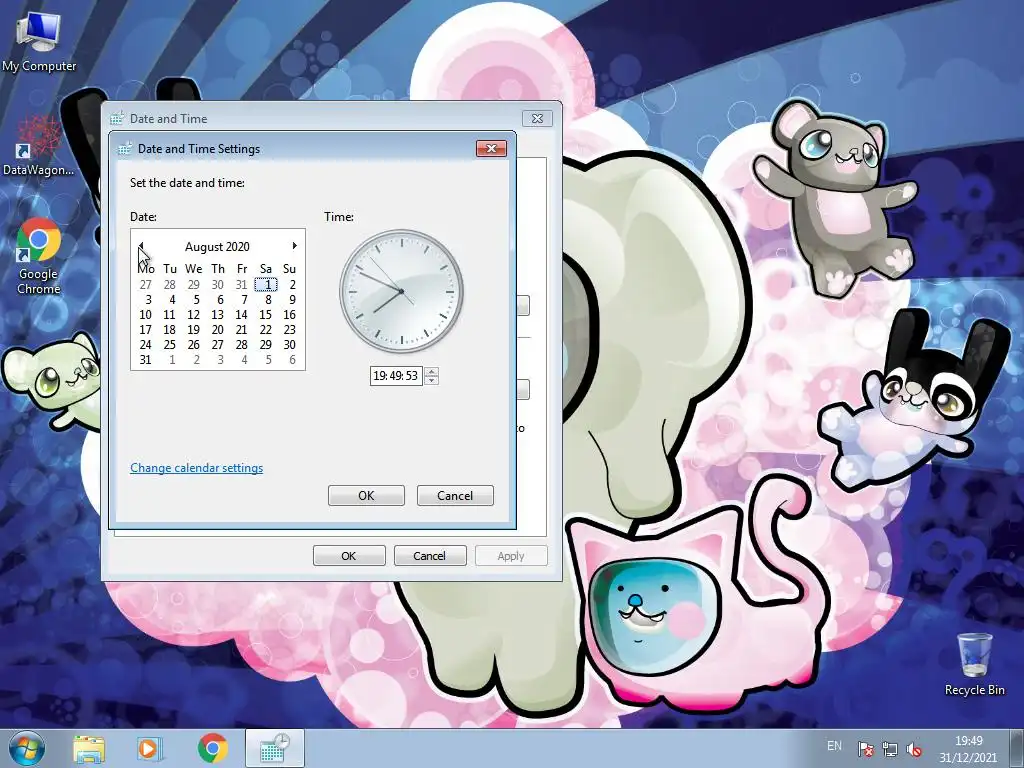The width and height of the screenshot is (1024, 768).
Task: Open the My Computer desktop icon
Action: (39, 42)
